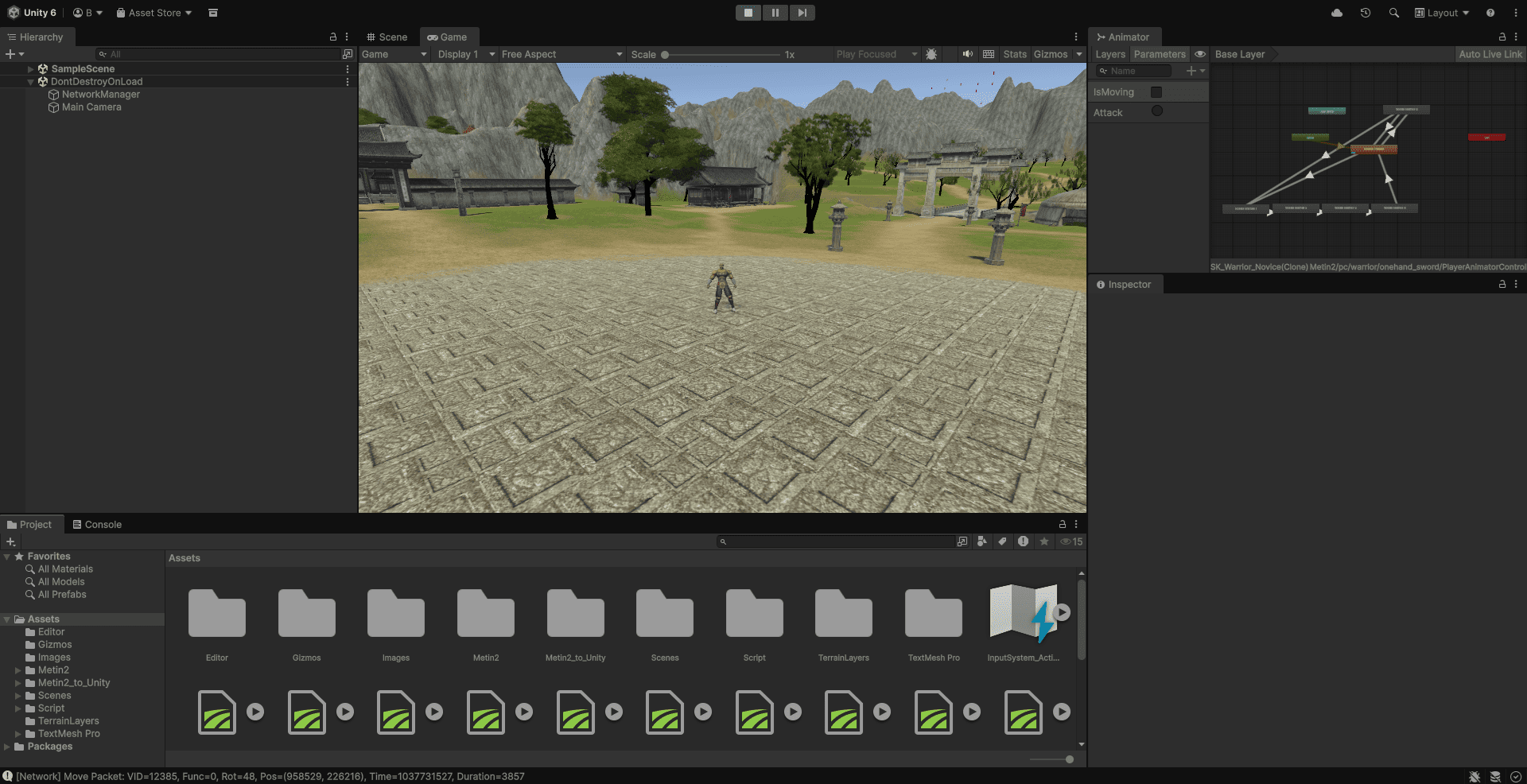1527x784 pixels.
Task: Toggle Auto Live Link
Action: point(1490,54)
